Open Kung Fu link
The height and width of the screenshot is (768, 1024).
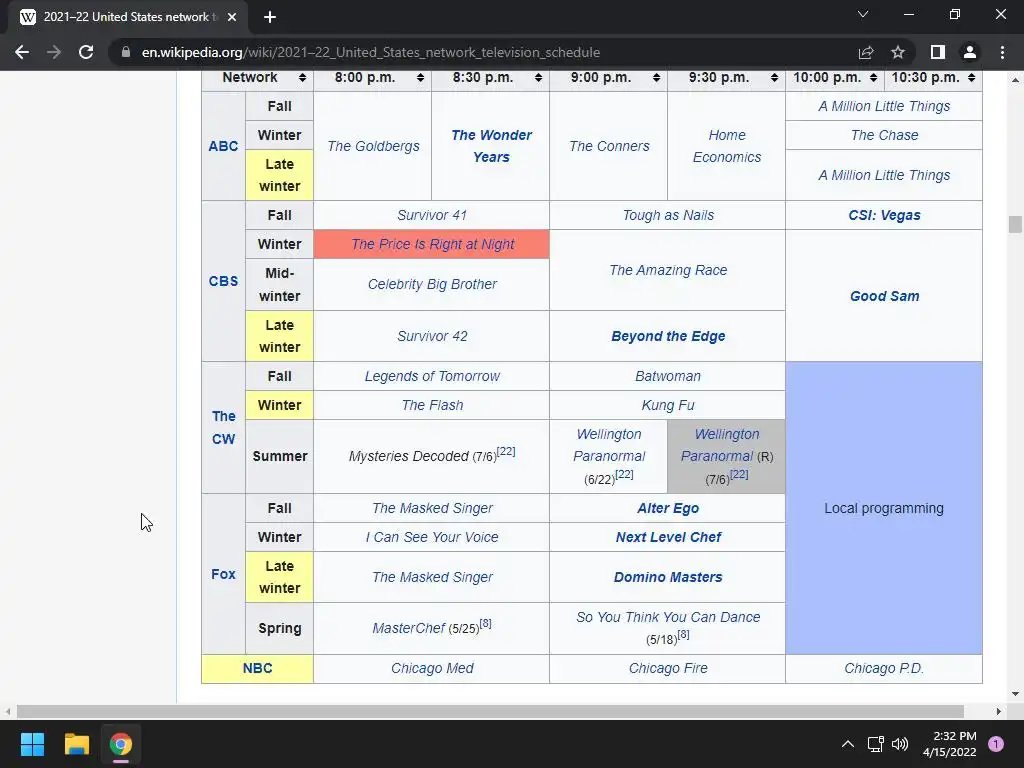pos(668,406)
